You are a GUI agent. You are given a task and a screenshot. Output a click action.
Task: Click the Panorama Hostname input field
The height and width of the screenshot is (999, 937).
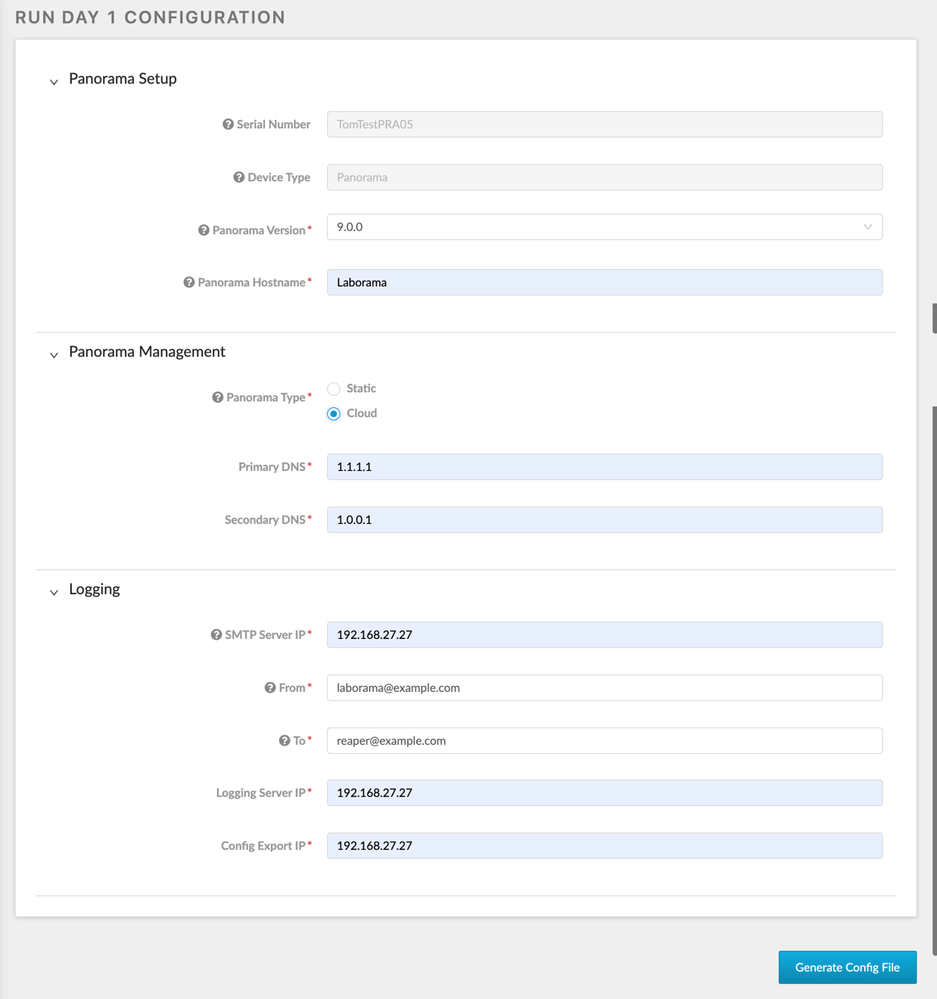pos(604,283)
